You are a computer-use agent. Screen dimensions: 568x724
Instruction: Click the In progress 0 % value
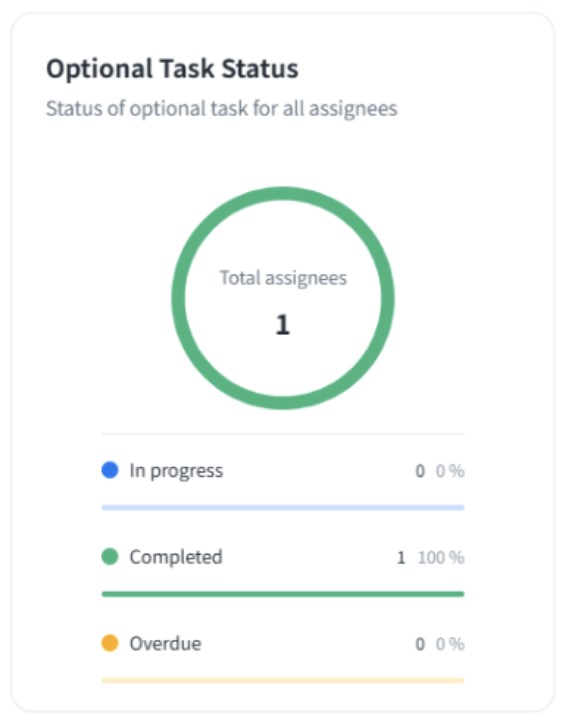pos(450,471)
